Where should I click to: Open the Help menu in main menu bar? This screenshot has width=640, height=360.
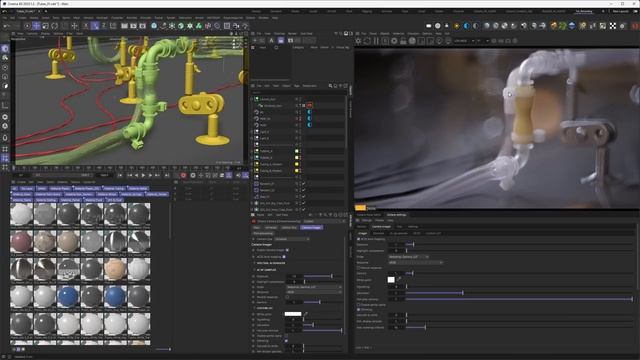click(x=275, y=18)
